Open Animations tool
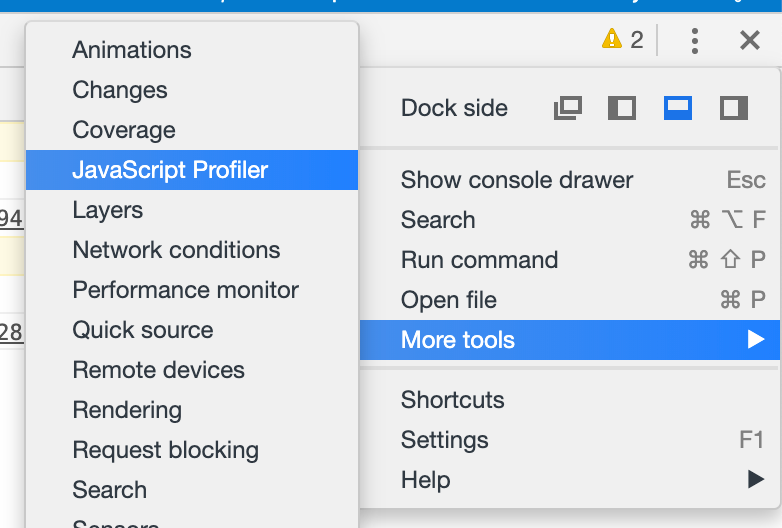 point(192,50)
